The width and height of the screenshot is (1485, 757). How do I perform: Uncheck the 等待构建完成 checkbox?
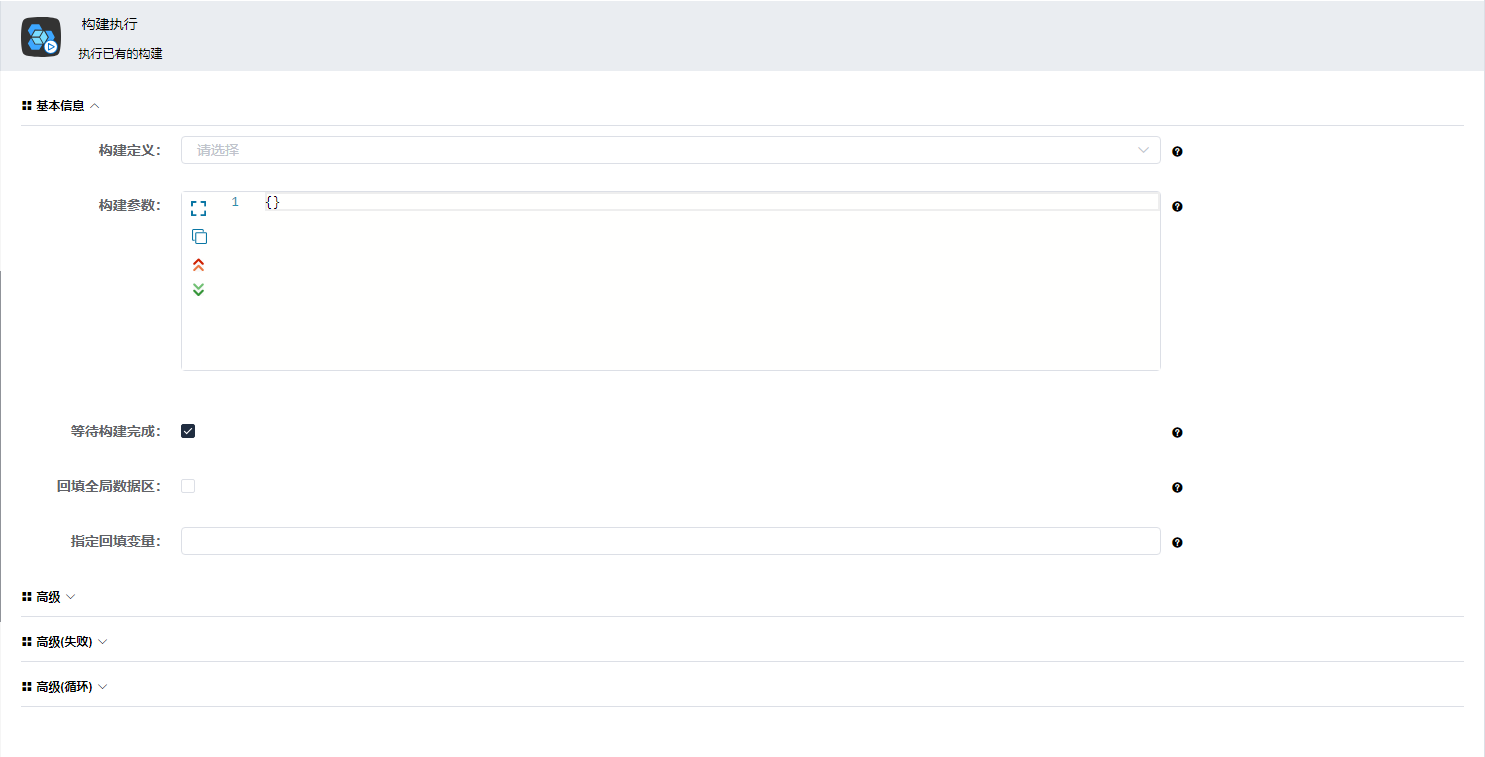pyautogui.click(x=188, y=431)
